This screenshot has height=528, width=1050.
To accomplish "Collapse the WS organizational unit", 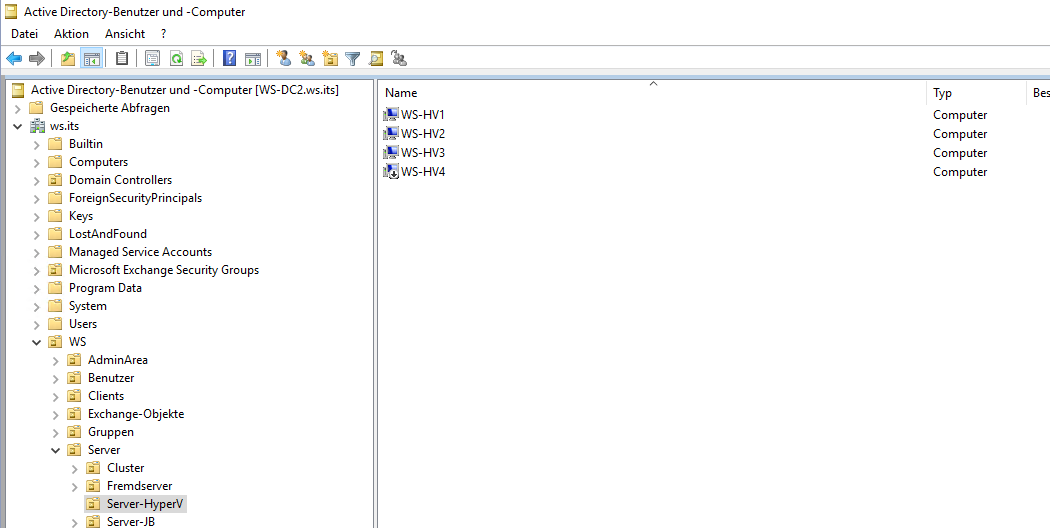I will coord(37,342).
